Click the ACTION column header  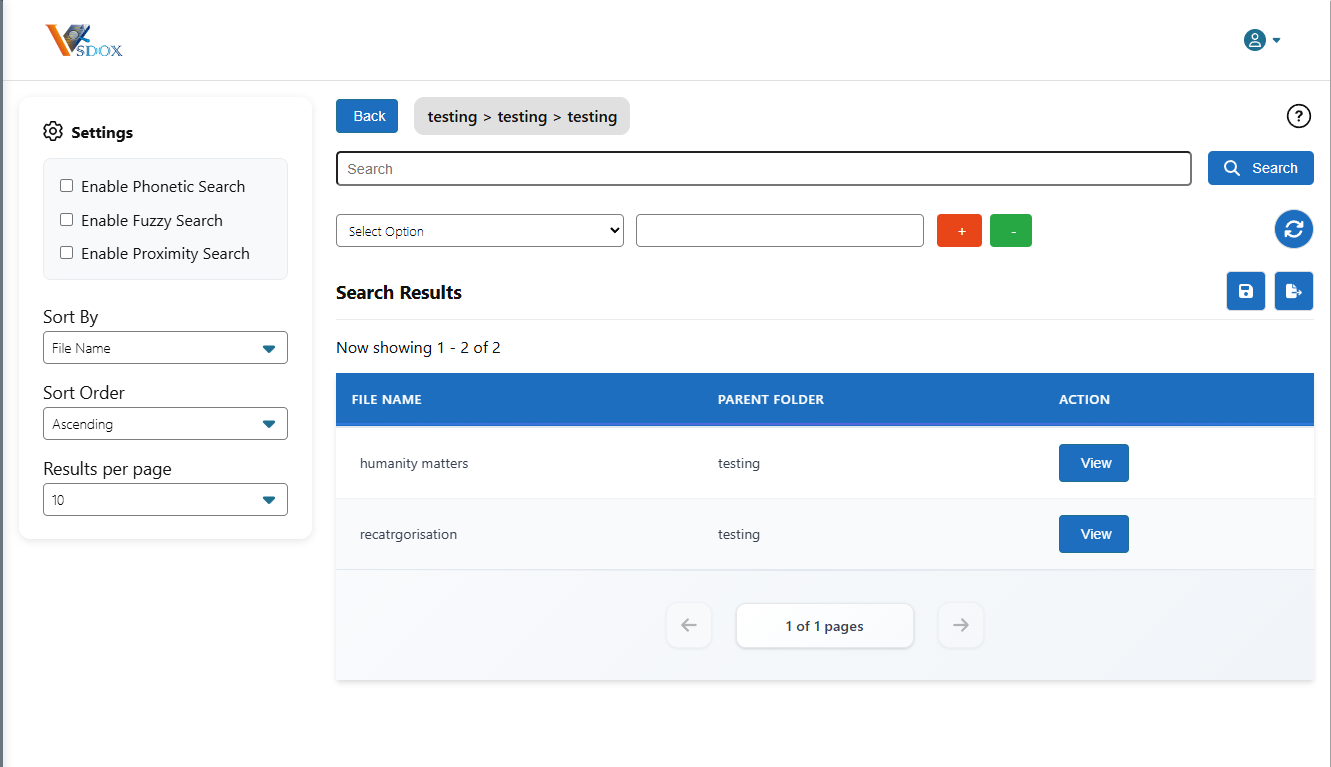(1084, 399)
